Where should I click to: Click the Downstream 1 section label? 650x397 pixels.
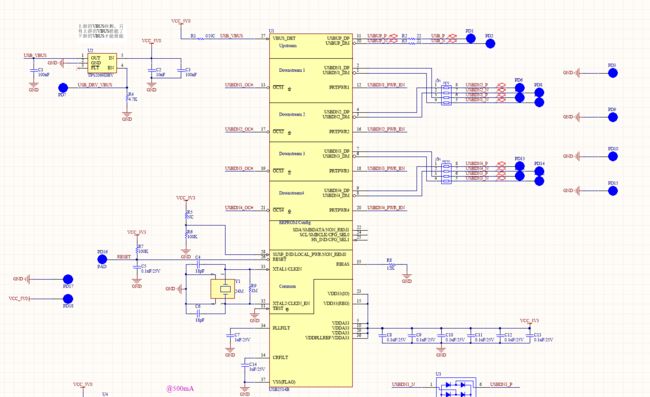coord(292,70)
